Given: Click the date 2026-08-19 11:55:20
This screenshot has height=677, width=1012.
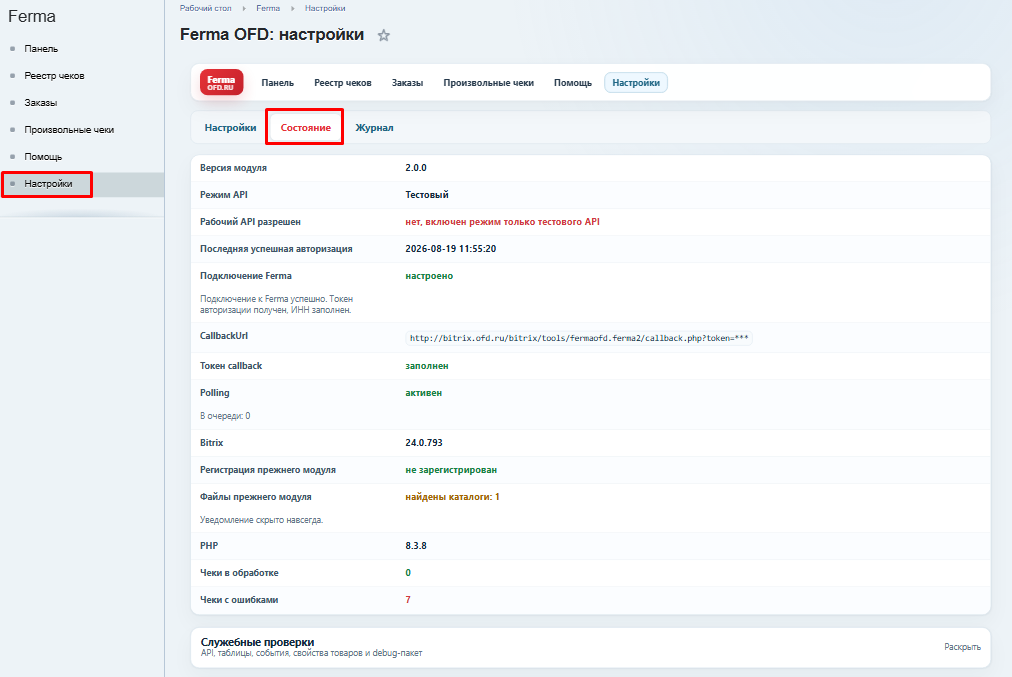Looking at the screenshot, I should tap(450, 249).
